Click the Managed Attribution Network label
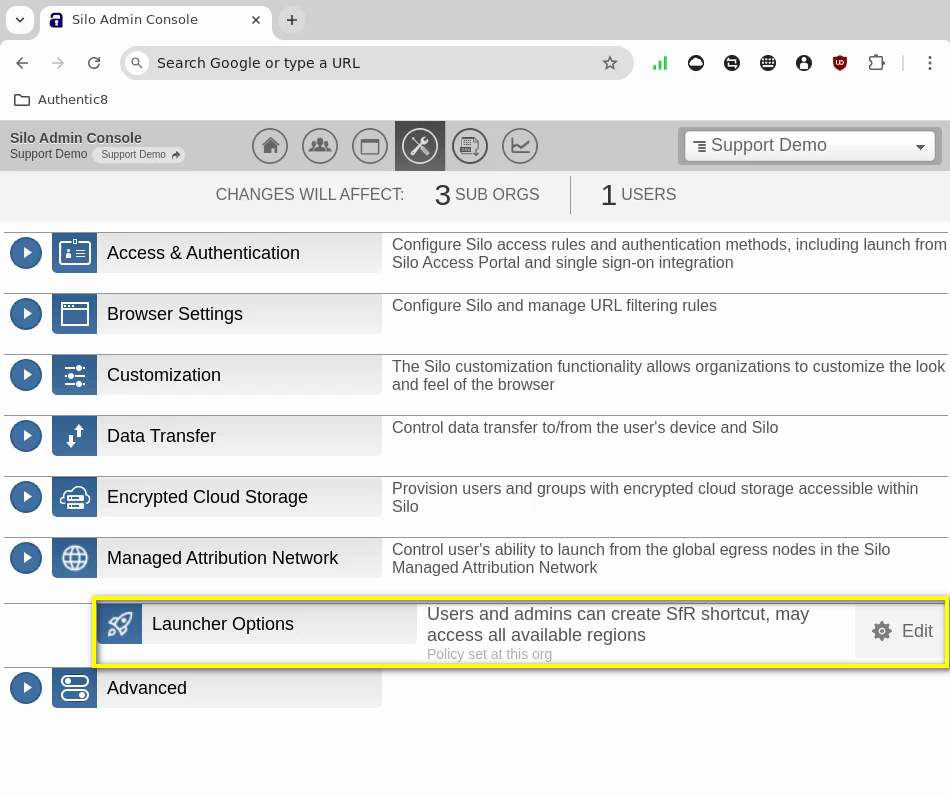950x797 pixels. pyautogui.click(x=222, y=558)
